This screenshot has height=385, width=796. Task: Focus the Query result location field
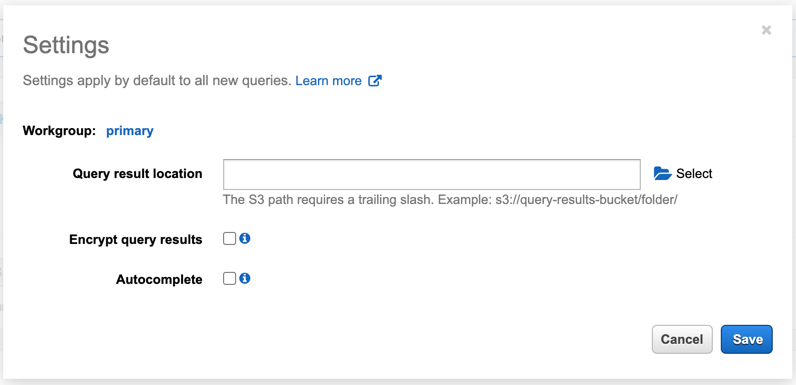click(x=432, y=174)
